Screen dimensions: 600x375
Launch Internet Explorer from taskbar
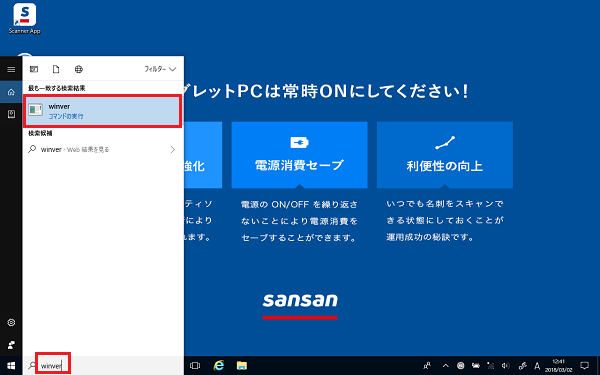point(218,366)
